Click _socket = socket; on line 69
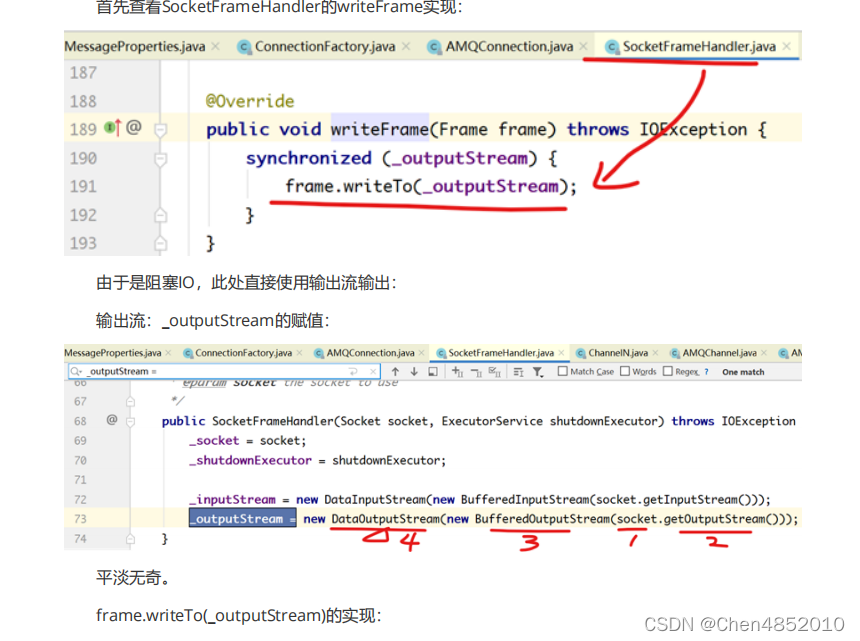The image size is (860, 641). pos(247,441)
